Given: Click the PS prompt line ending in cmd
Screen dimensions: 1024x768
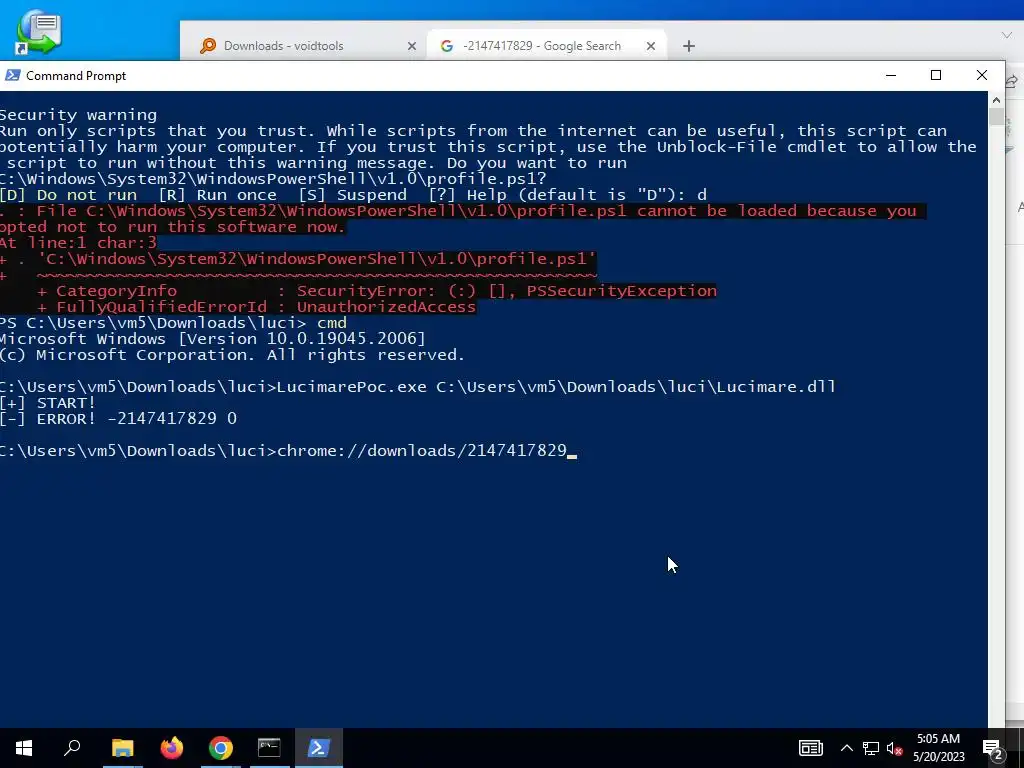Looking at the screenshot, I should (173, 323).
